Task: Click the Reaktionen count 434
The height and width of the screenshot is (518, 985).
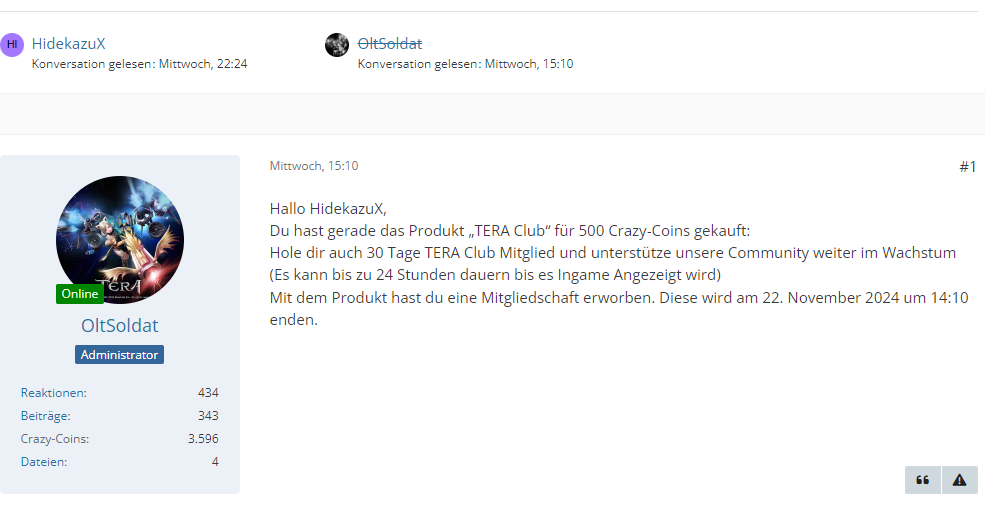Action: (208, 392)
